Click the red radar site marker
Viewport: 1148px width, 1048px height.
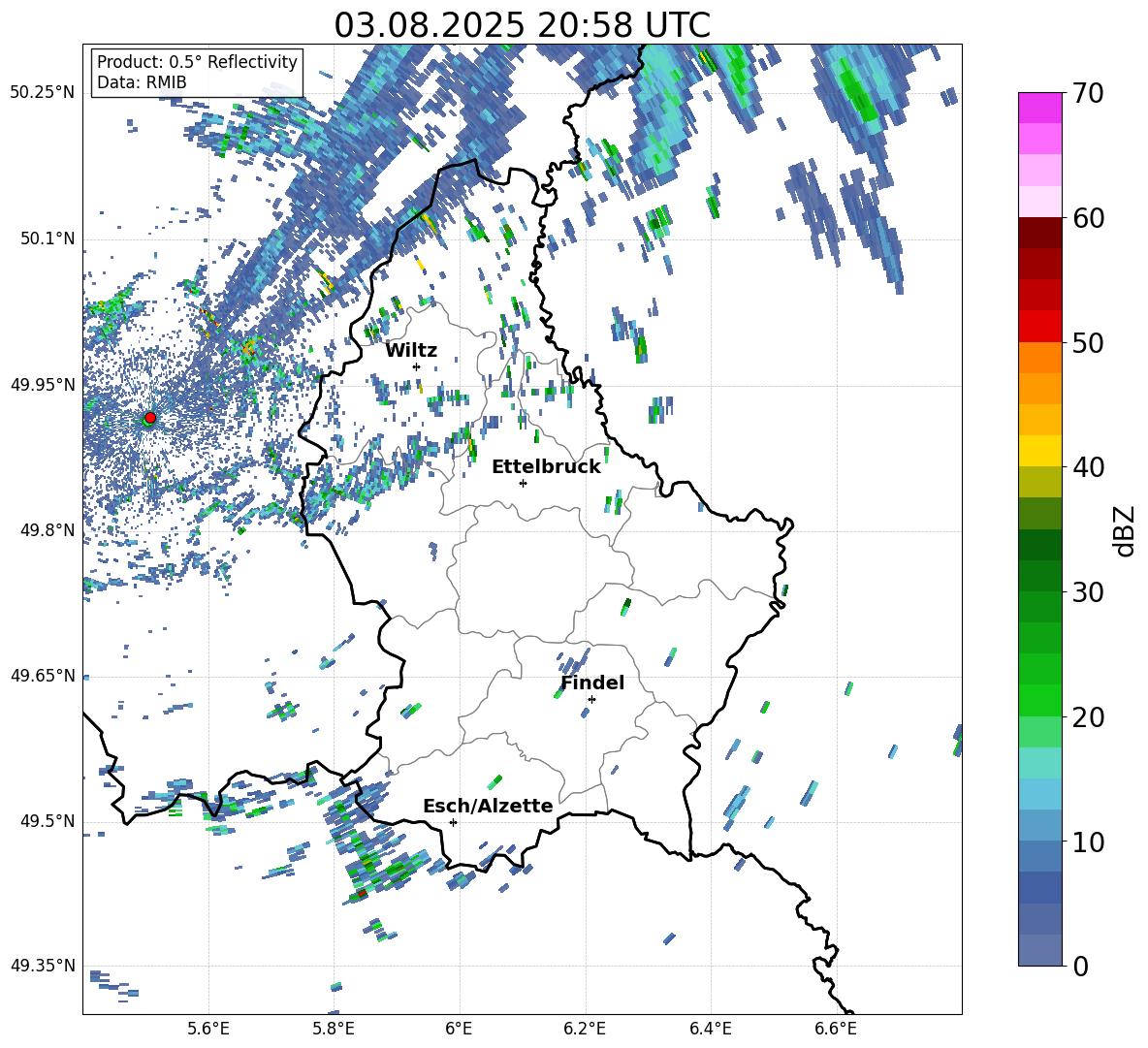(150, 418)
